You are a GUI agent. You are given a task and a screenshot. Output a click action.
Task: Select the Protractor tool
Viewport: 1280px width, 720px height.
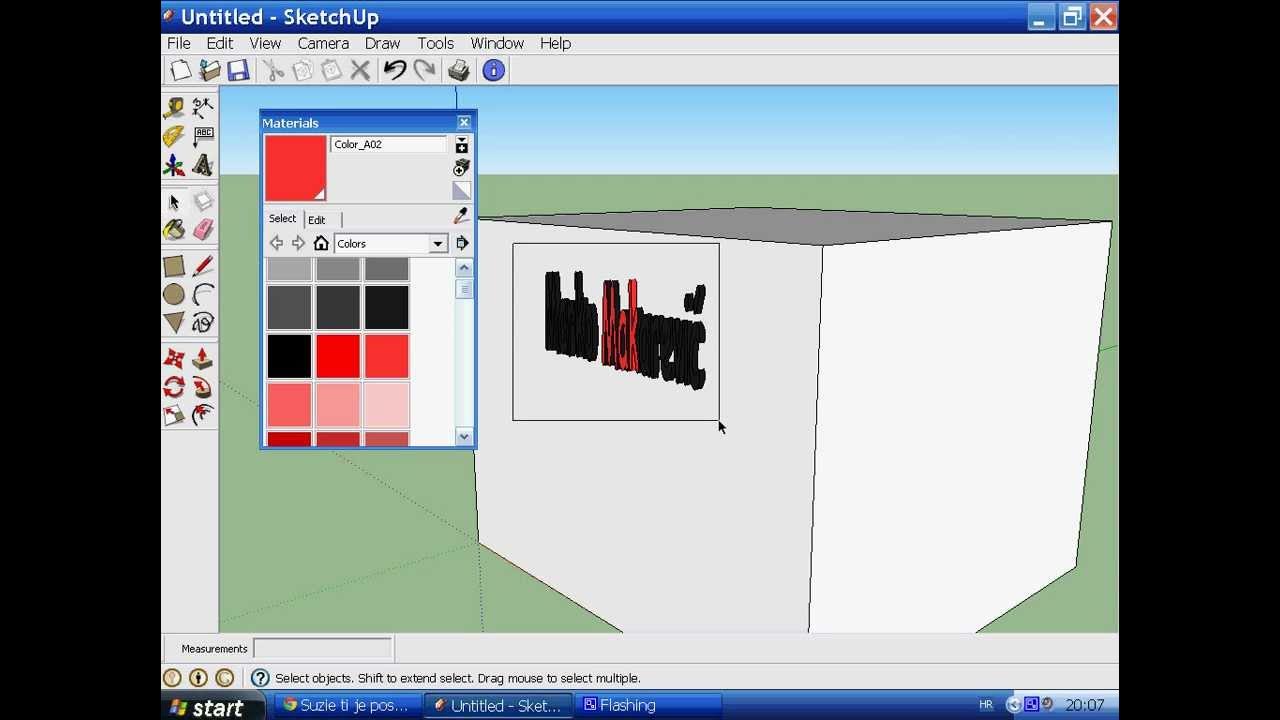[x=174, y=136]
